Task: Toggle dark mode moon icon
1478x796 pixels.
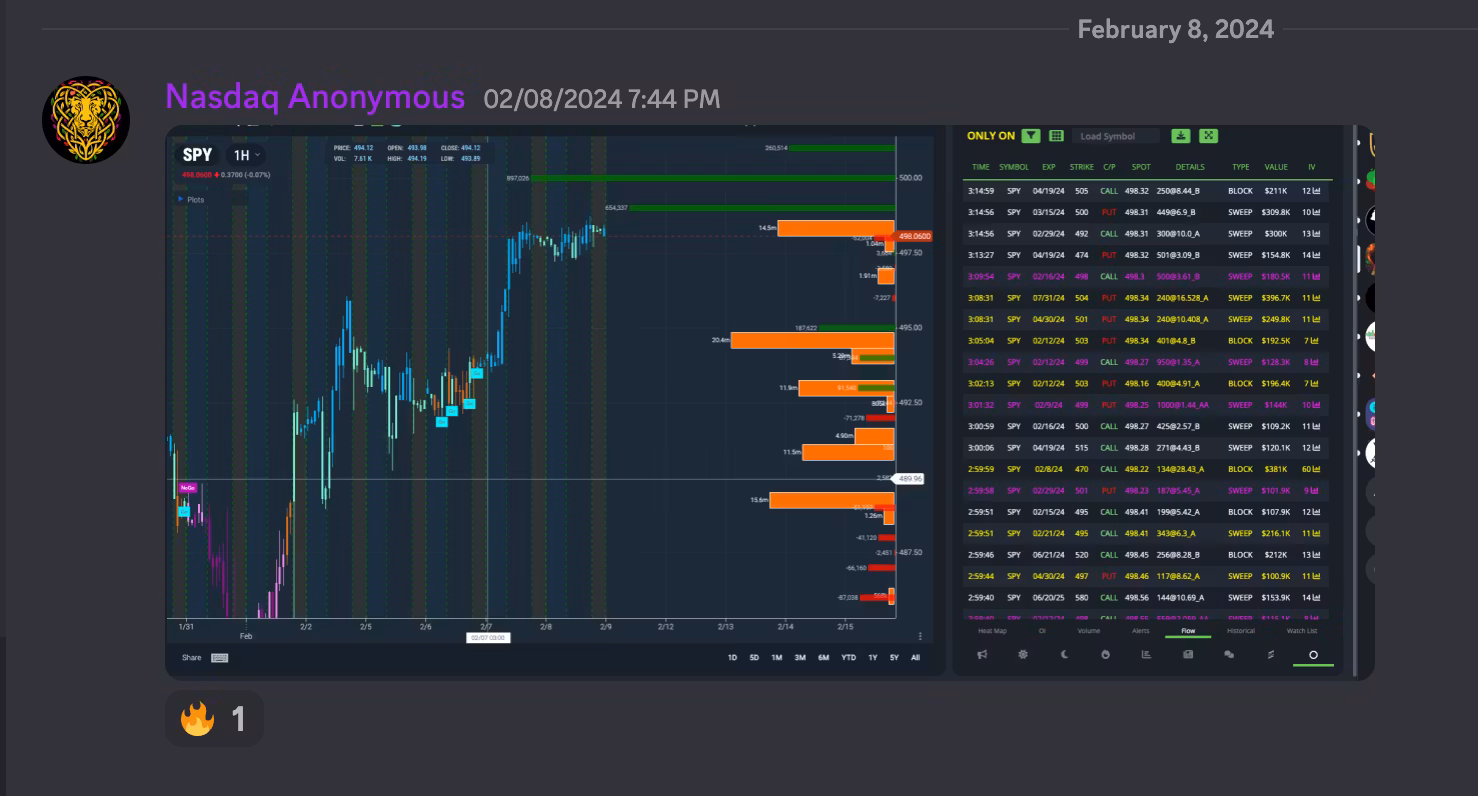Action: tap(1064, 655)
